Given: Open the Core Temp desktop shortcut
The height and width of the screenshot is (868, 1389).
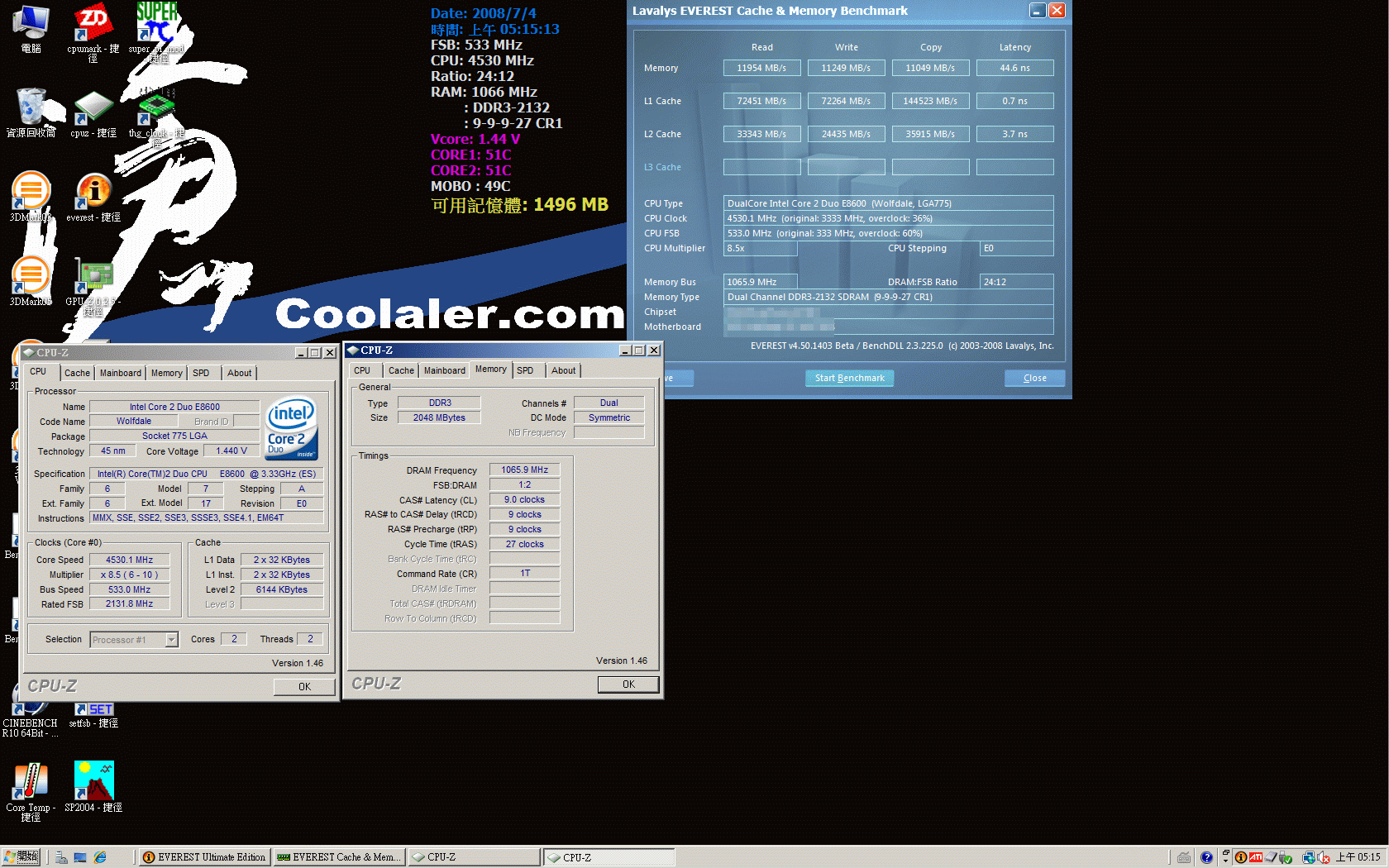Looking at the screenshot, I should click(x=31, y=791).
